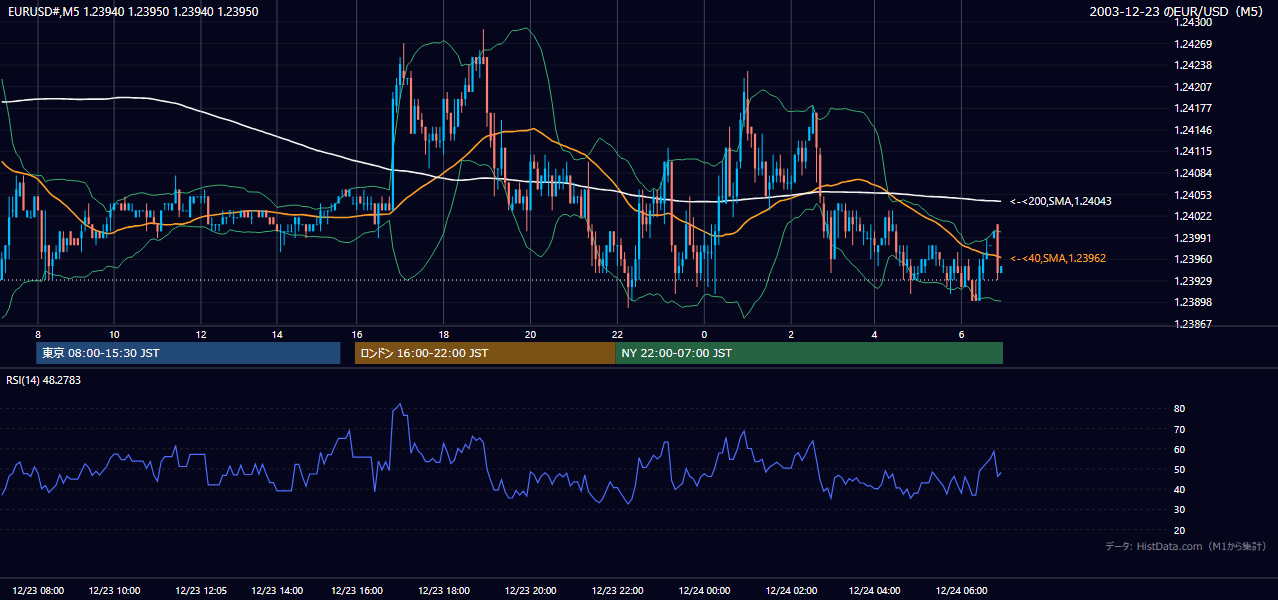Click price axis value 1.23929
1278x600 pixels.
[x=1192, y=281]
